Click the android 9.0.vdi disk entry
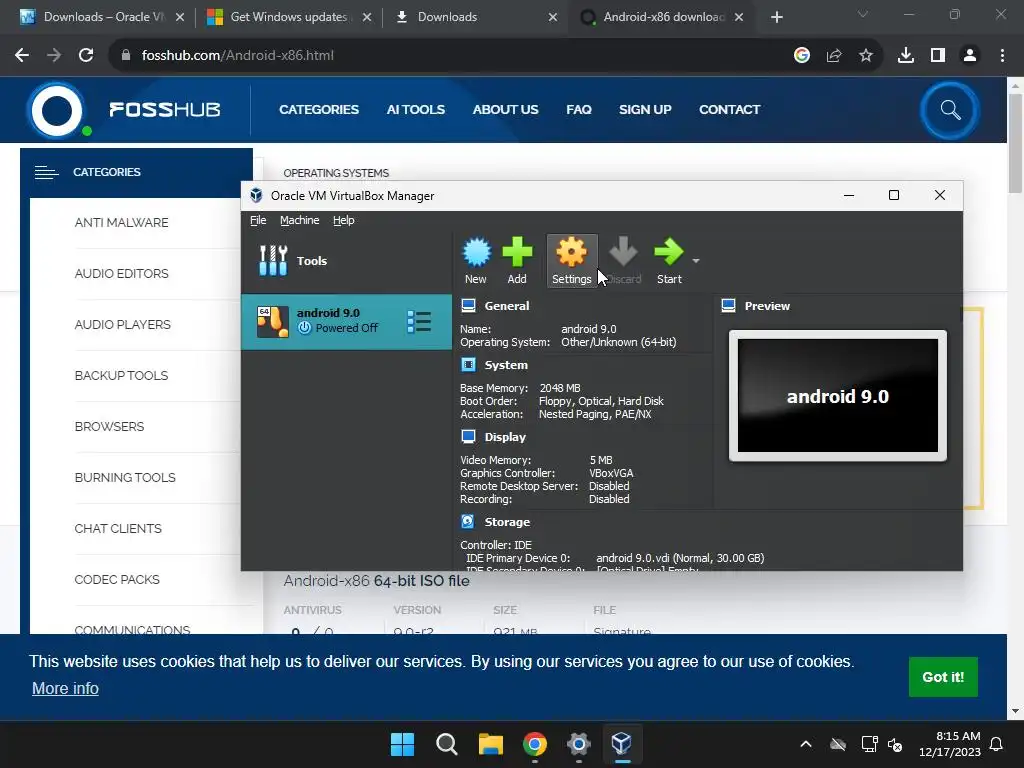The width and height of the screenshot is (1024, 768). pyautogui.click(x=680, y=558)
